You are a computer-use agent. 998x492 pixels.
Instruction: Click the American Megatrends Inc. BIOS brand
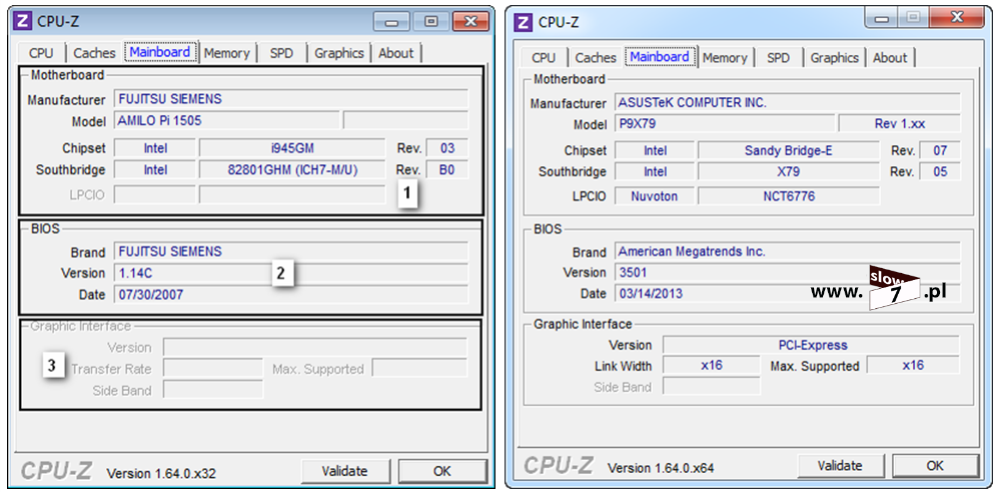788,251
